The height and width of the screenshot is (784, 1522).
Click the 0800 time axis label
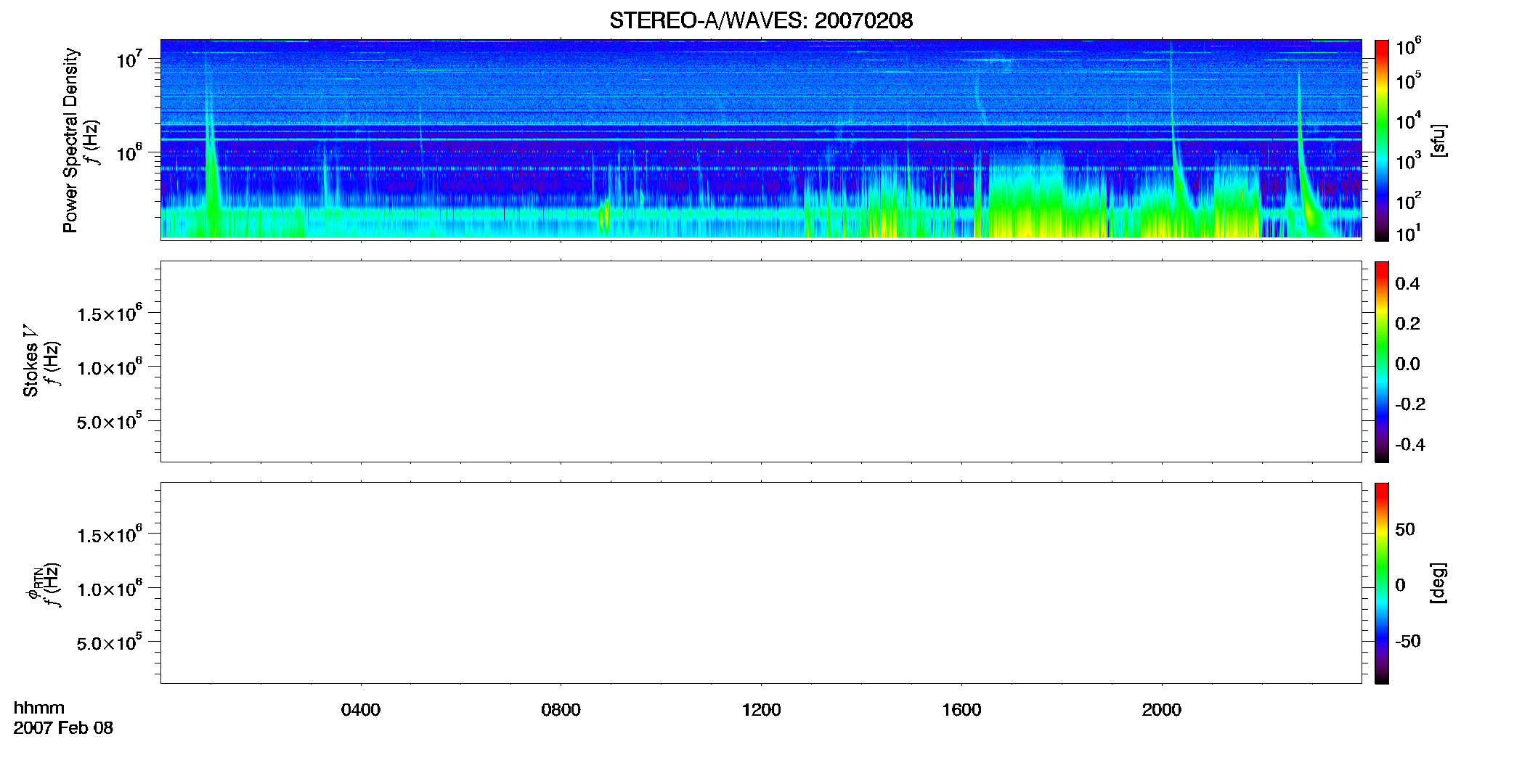tap(561, 710)
